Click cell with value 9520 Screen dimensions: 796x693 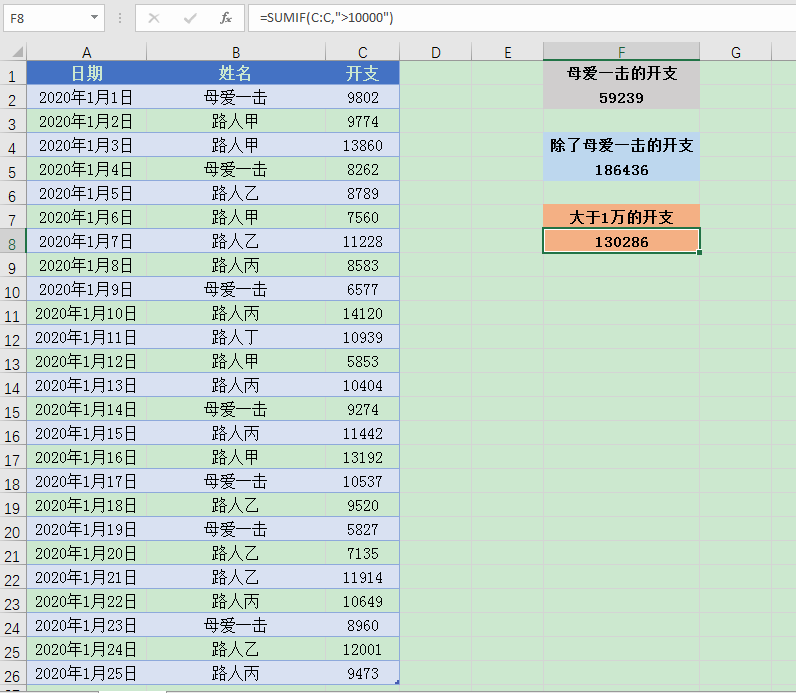click(362, 506)
